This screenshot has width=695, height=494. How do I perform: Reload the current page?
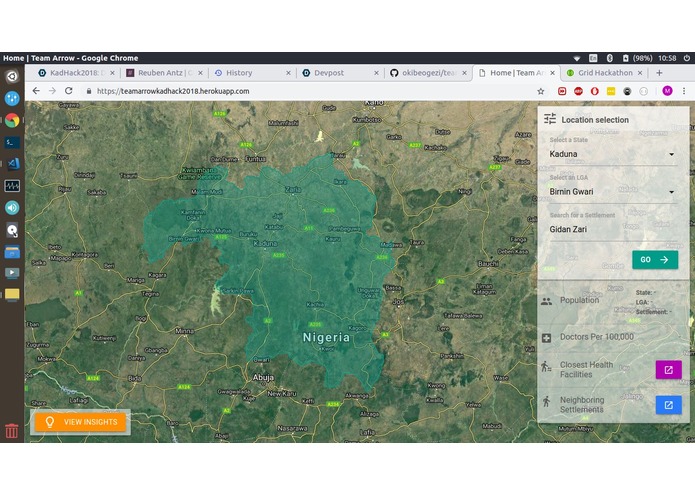69,91
